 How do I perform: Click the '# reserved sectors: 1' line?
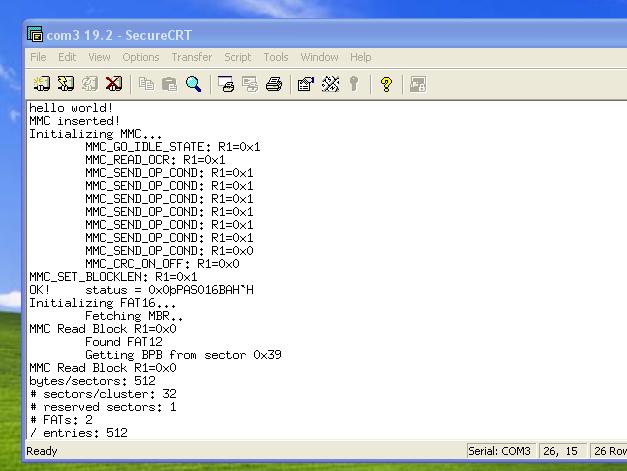point(103,407)
